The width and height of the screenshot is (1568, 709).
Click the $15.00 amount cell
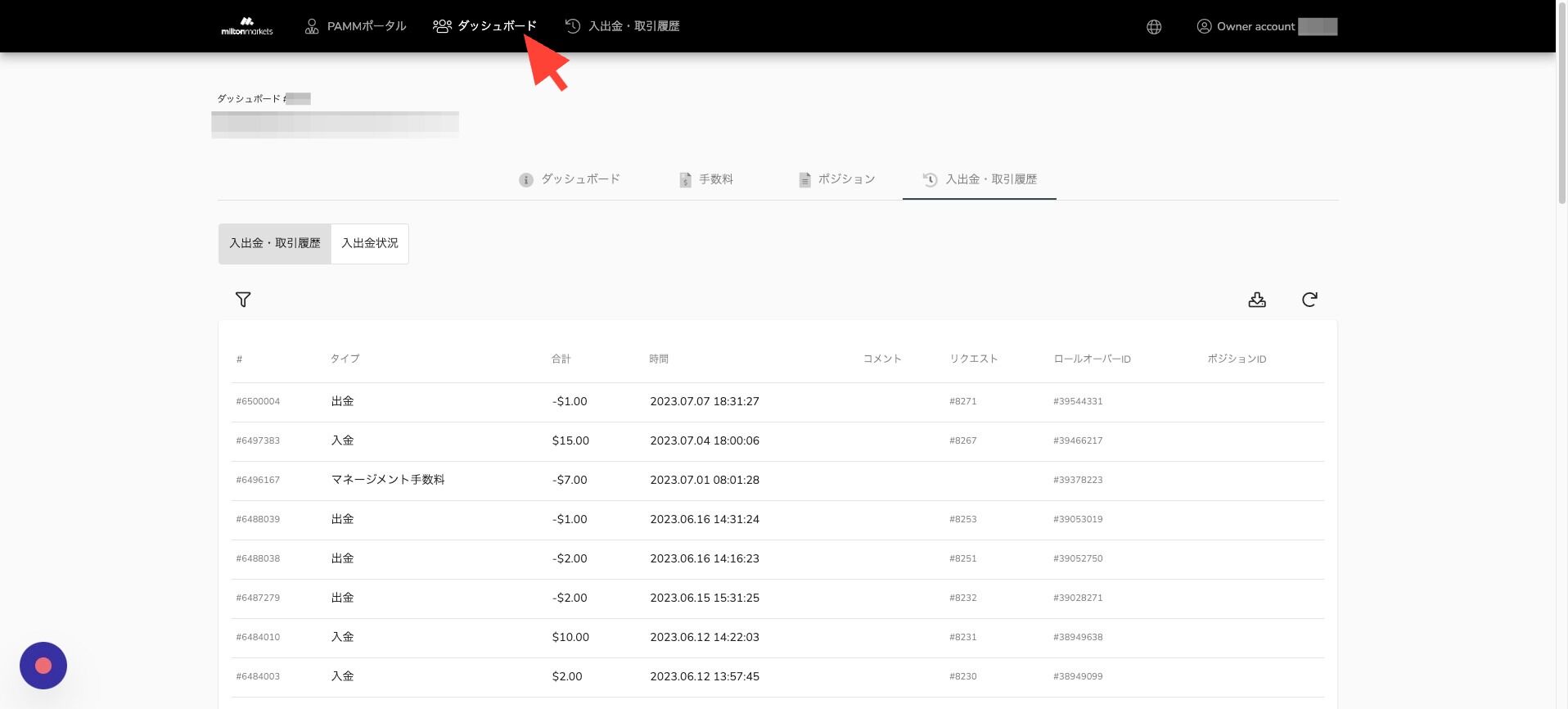pos(570,440)
